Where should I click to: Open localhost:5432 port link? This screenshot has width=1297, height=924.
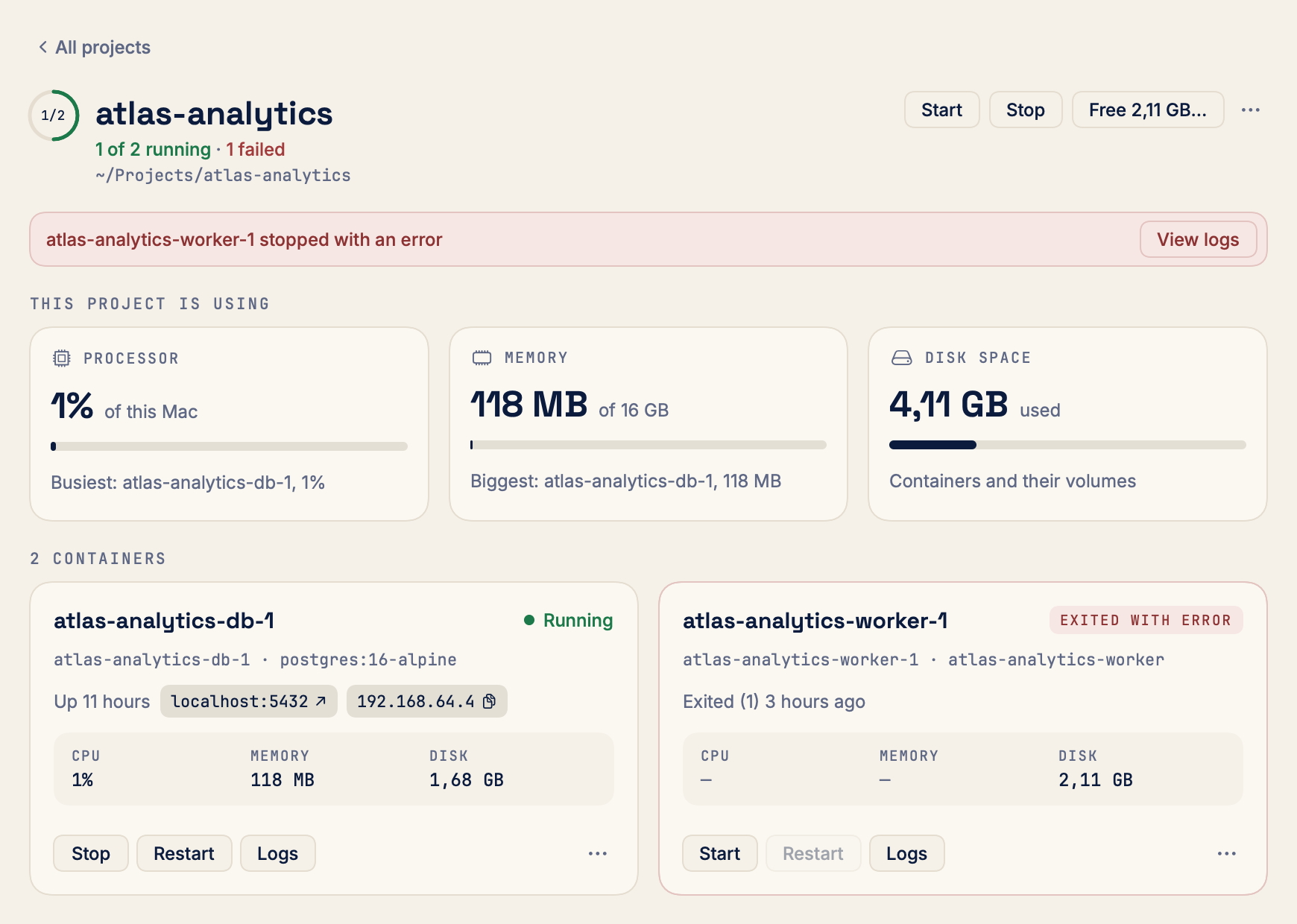(248, 701)
